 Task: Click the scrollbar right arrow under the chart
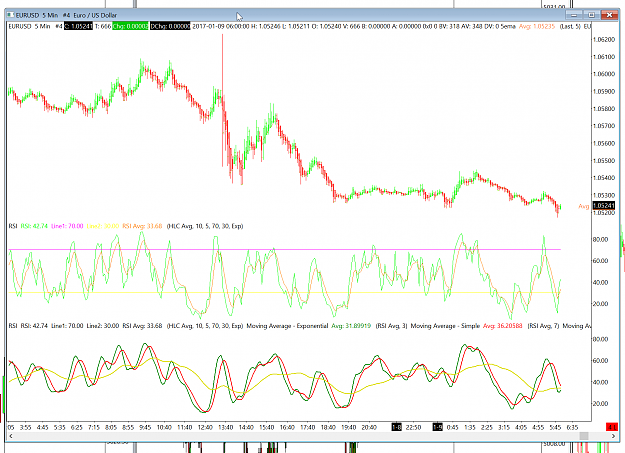[x=613, y=436]
